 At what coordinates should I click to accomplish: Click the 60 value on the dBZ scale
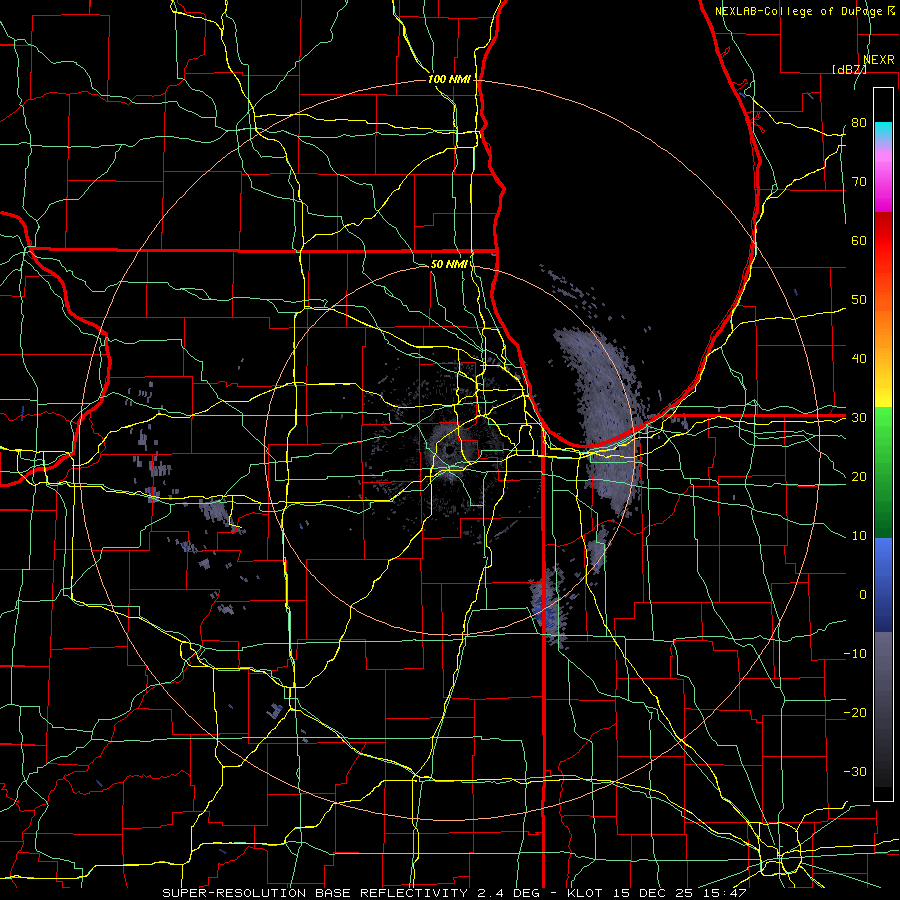click(859, 240)
